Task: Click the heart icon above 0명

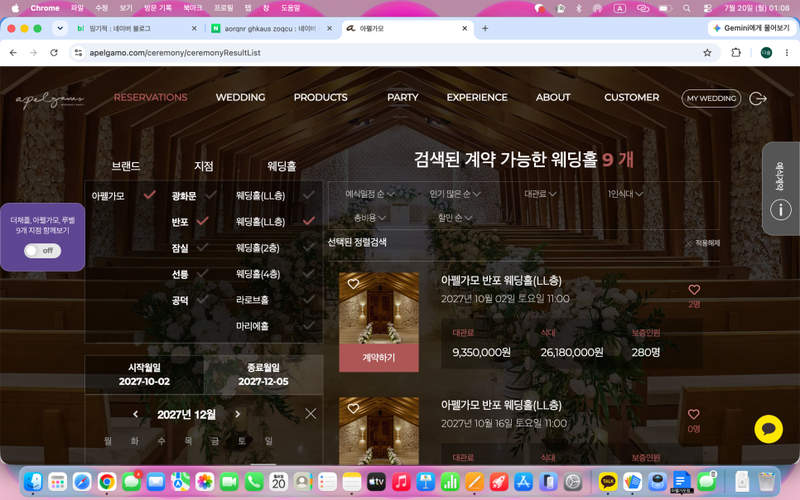Action: tap(693, 414)
